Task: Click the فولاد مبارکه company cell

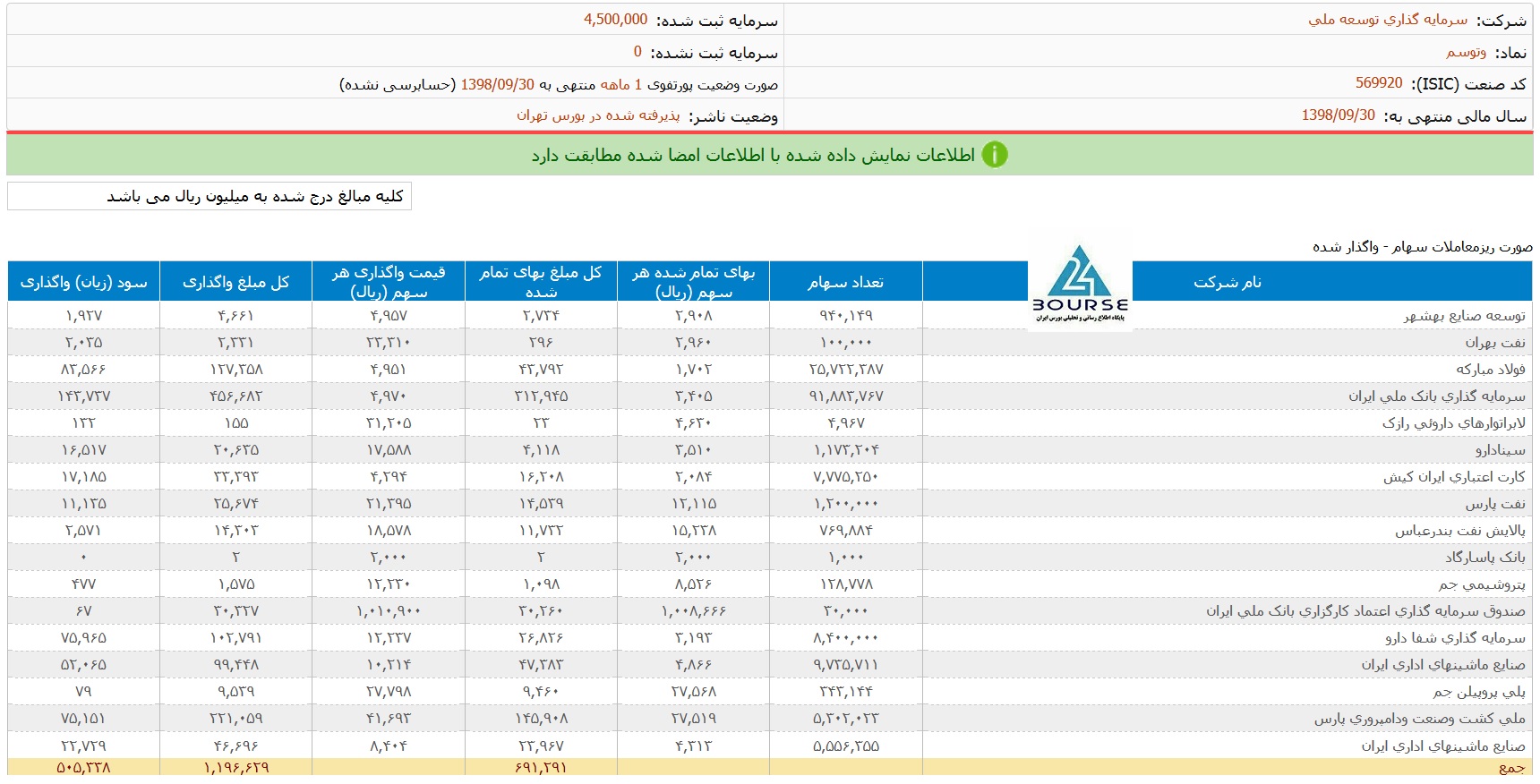Action: click(1491, 370)
